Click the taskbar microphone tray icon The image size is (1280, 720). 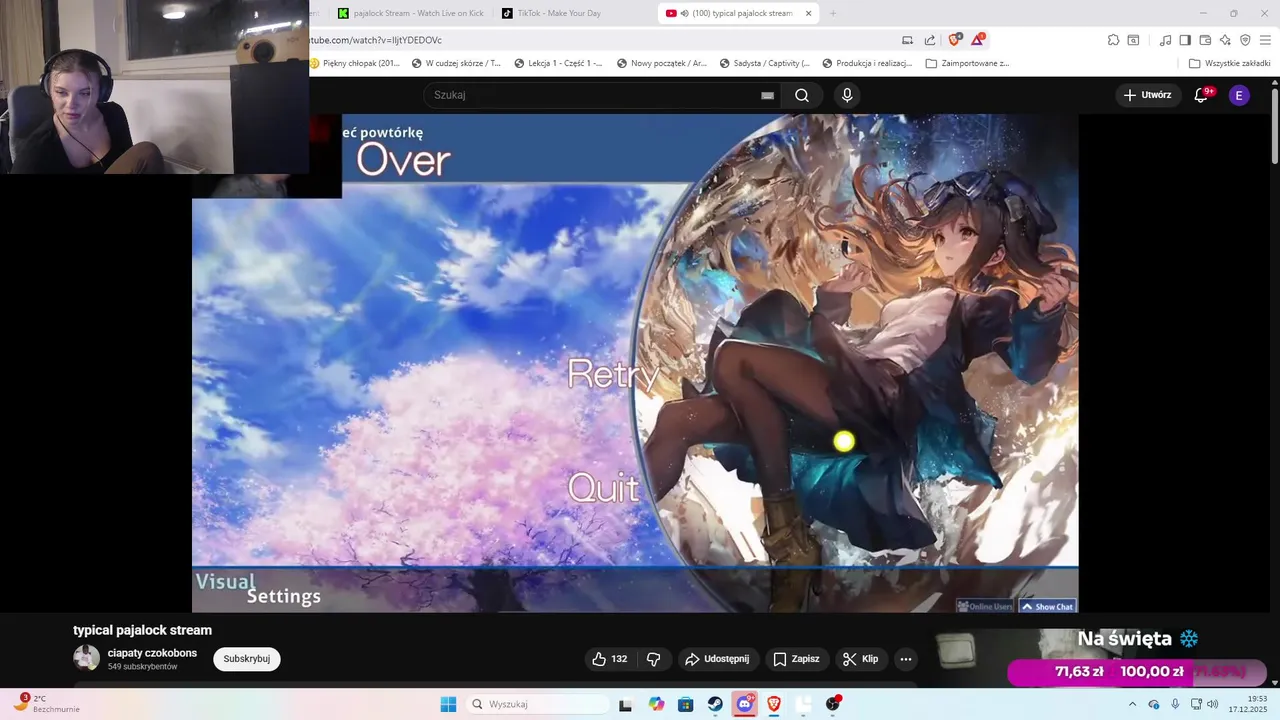pyautogui.click(x=1175, y=704)
